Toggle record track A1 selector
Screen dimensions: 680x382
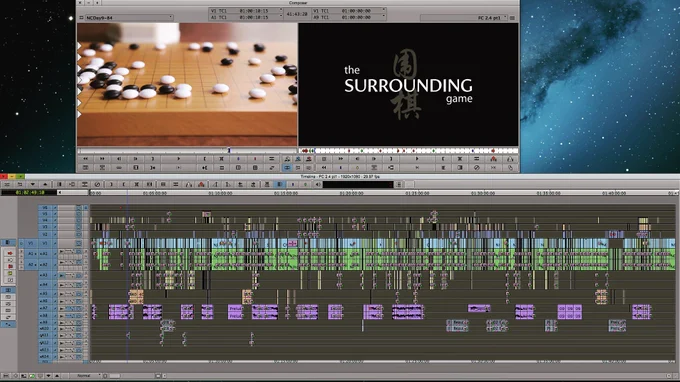[x=44, y=254]
